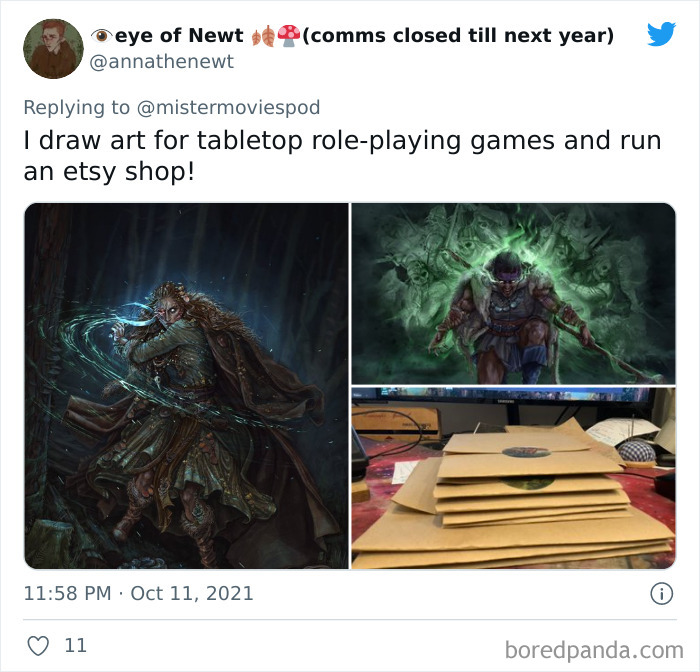Click the 'Replying to' label text
Image resolution: width=700 pixels, height=672 pixels.
[77, 108]
